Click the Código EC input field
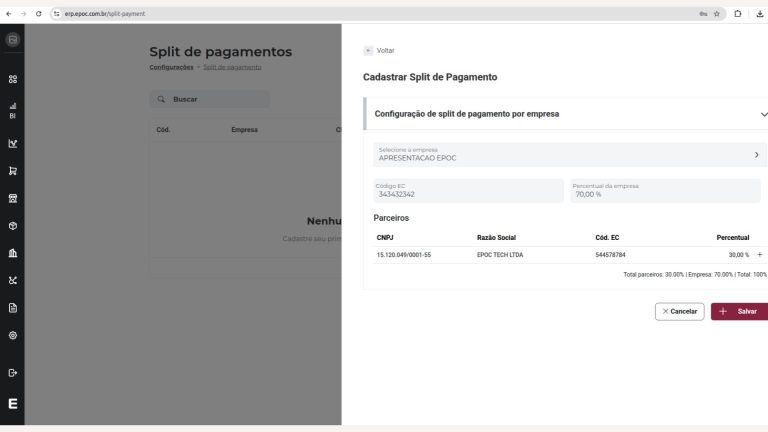768x432 pixels. (x=468, y=191)
